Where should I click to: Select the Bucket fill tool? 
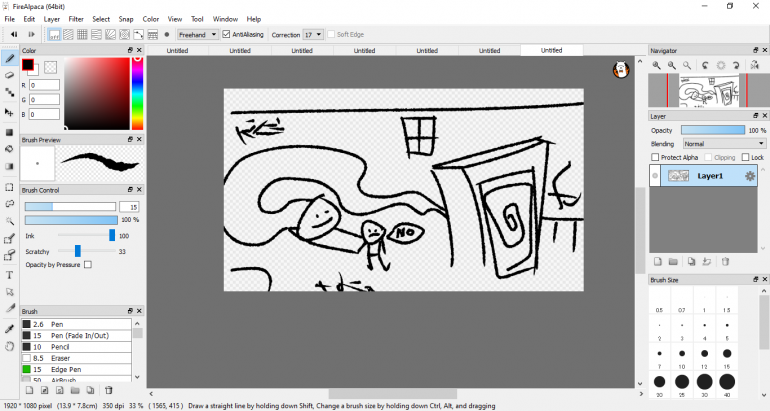tap(9, 149)
